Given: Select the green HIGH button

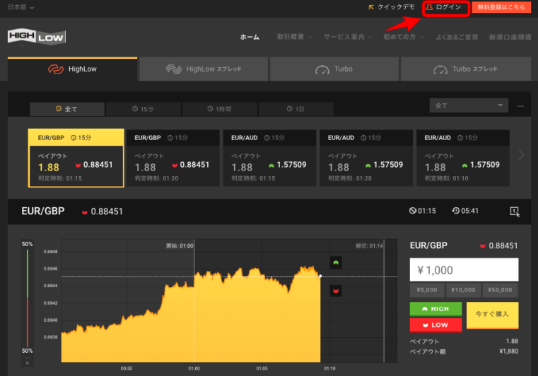Looking at the screenshot, I should (x=435, y=309).
